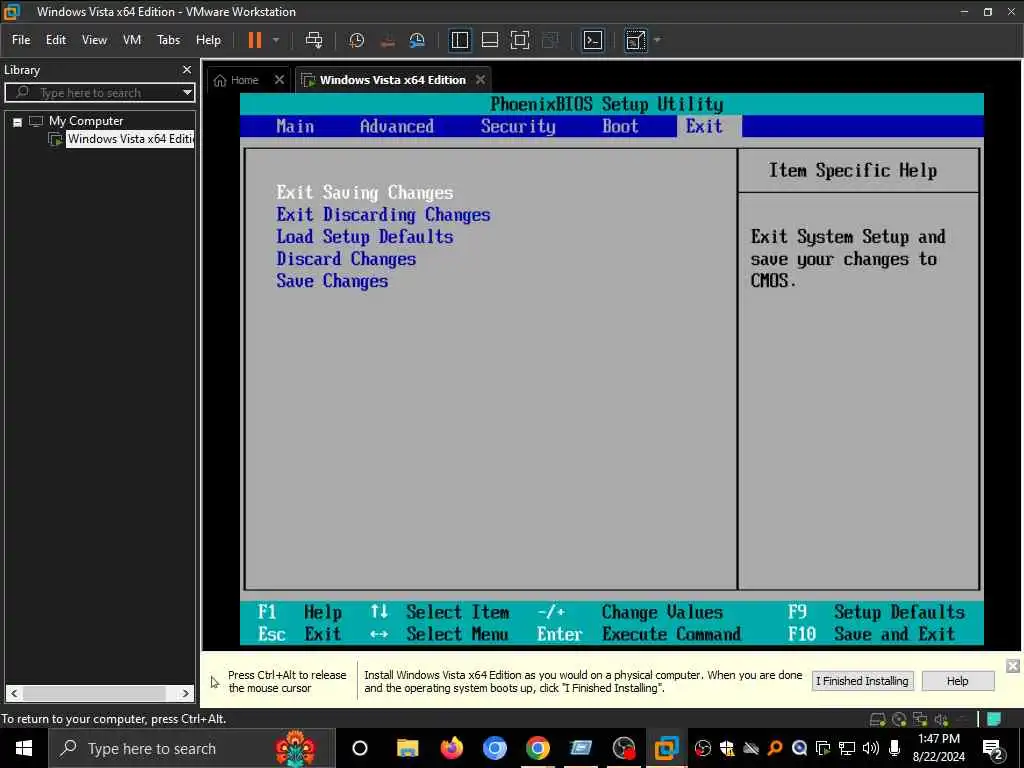Open the Help menu
Viewport: 1024px width, 768px height.
click(x=208, y=40)
